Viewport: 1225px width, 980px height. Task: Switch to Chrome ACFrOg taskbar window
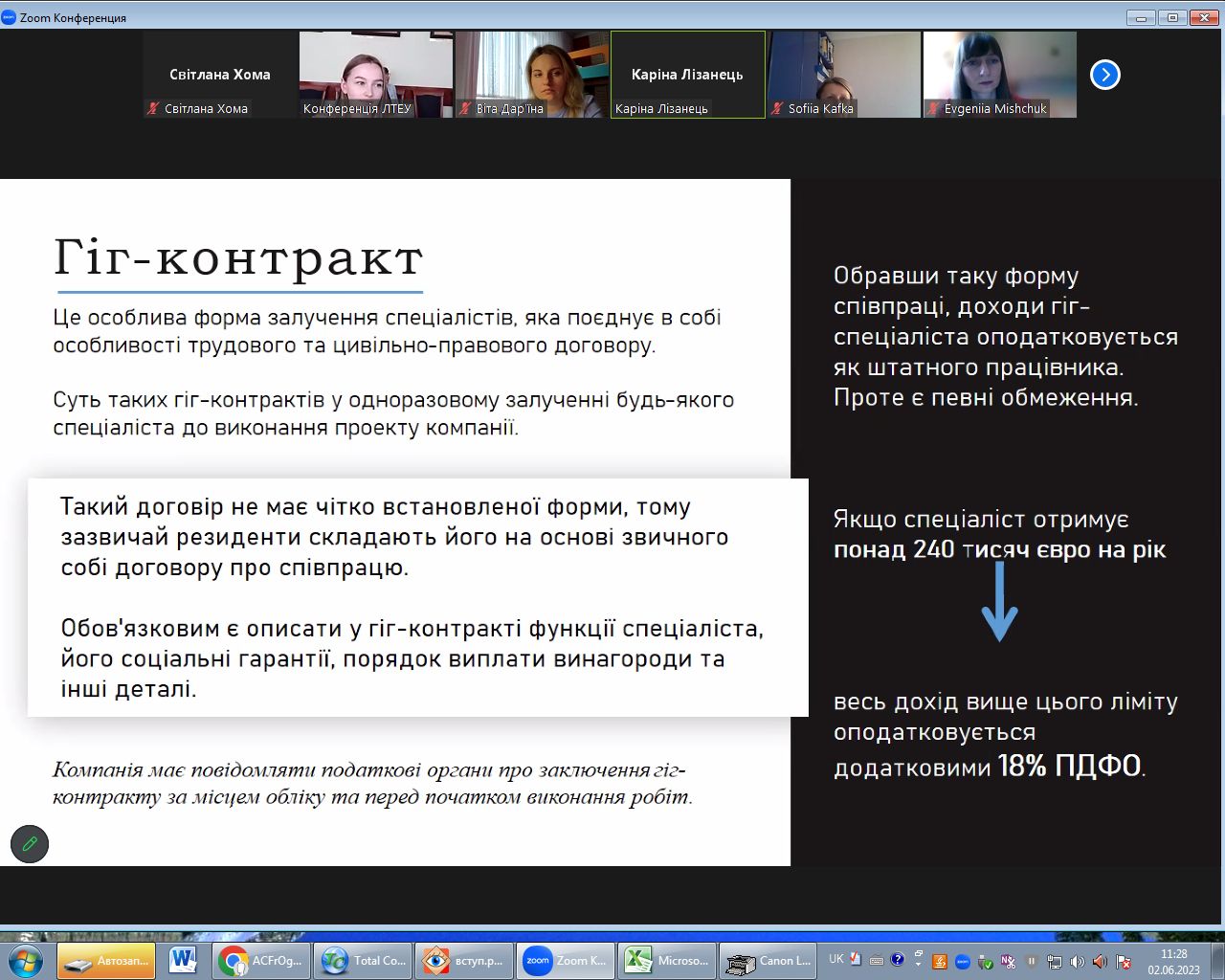point(261,960)
